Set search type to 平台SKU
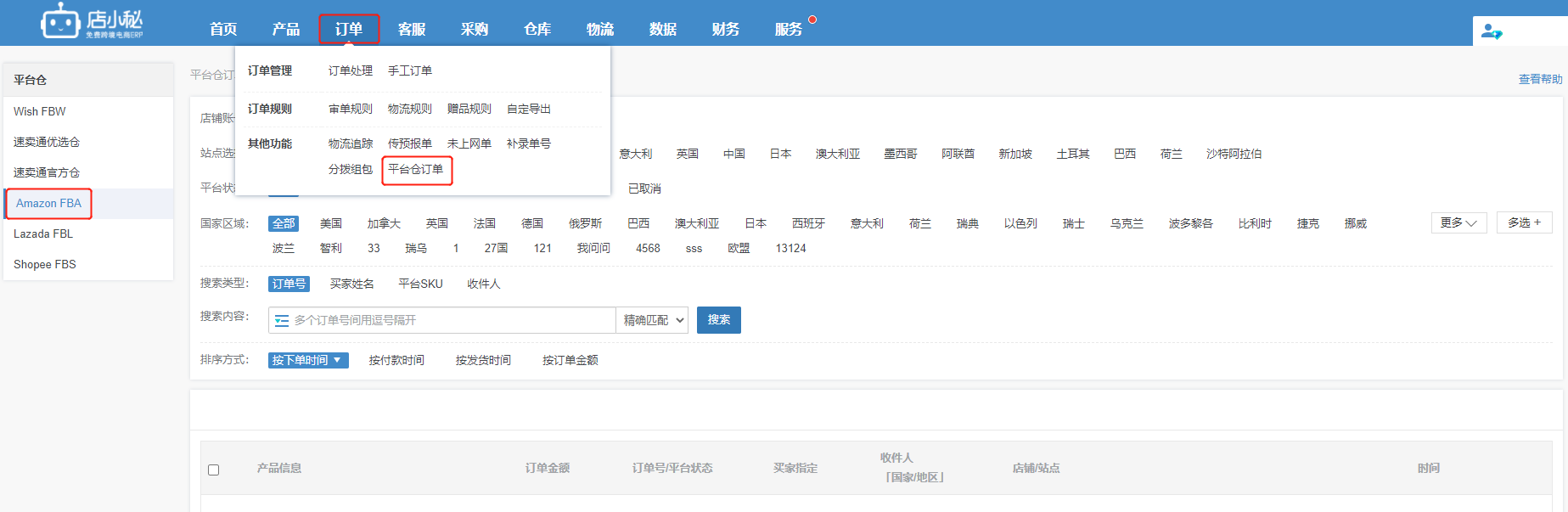Viewport: 1568px width, 512px height. [x=421, y=284]
